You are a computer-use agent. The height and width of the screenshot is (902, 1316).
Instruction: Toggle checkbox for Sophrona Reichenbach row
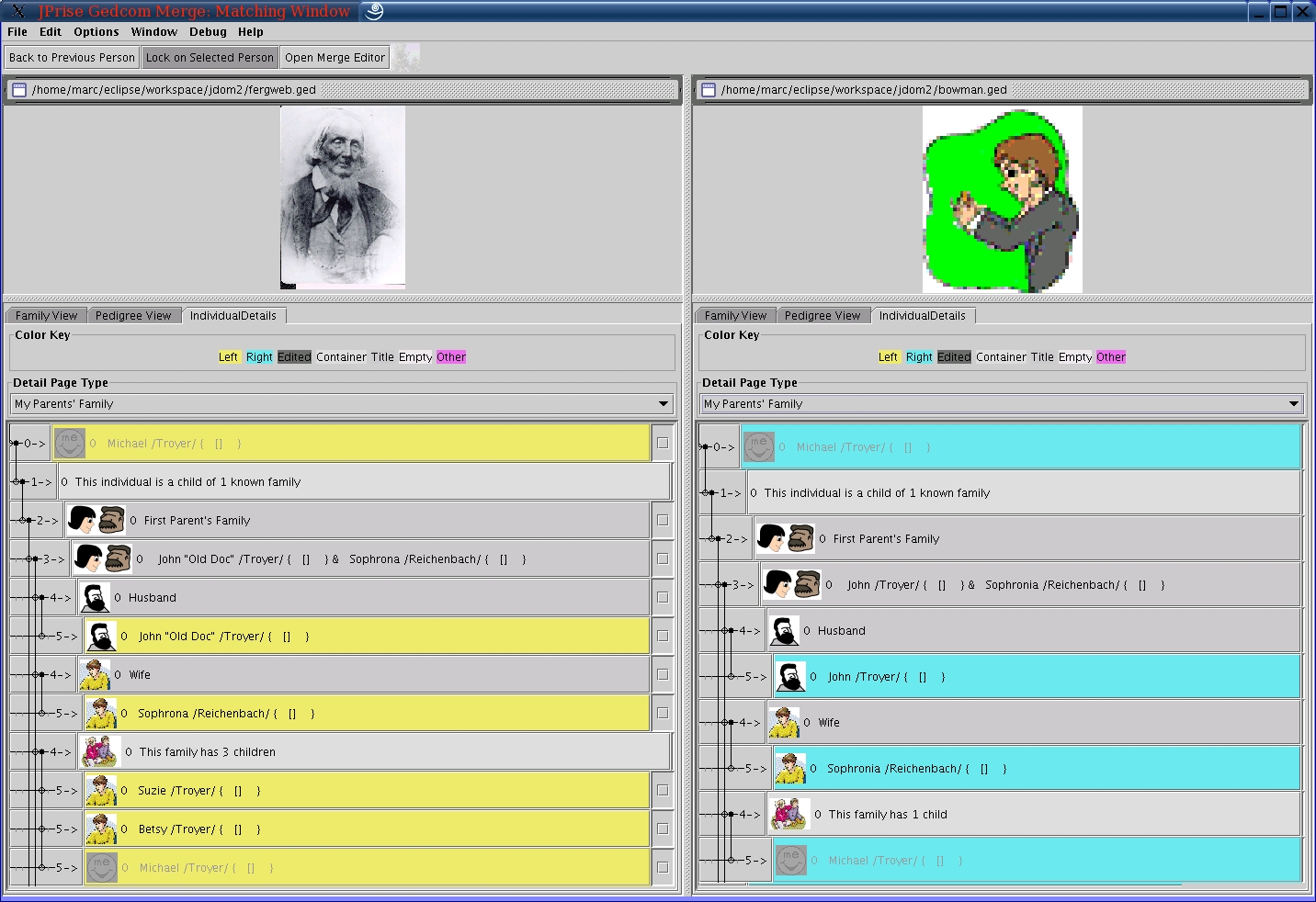pos(663,713)
